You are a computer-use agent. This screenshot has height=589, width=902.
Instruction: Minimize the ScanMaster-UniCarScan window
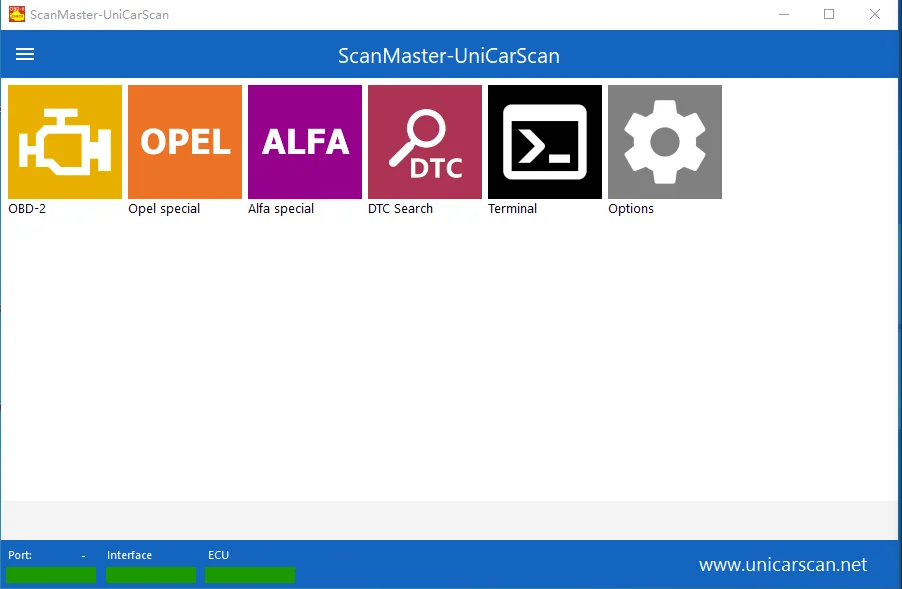pos(783,14)
